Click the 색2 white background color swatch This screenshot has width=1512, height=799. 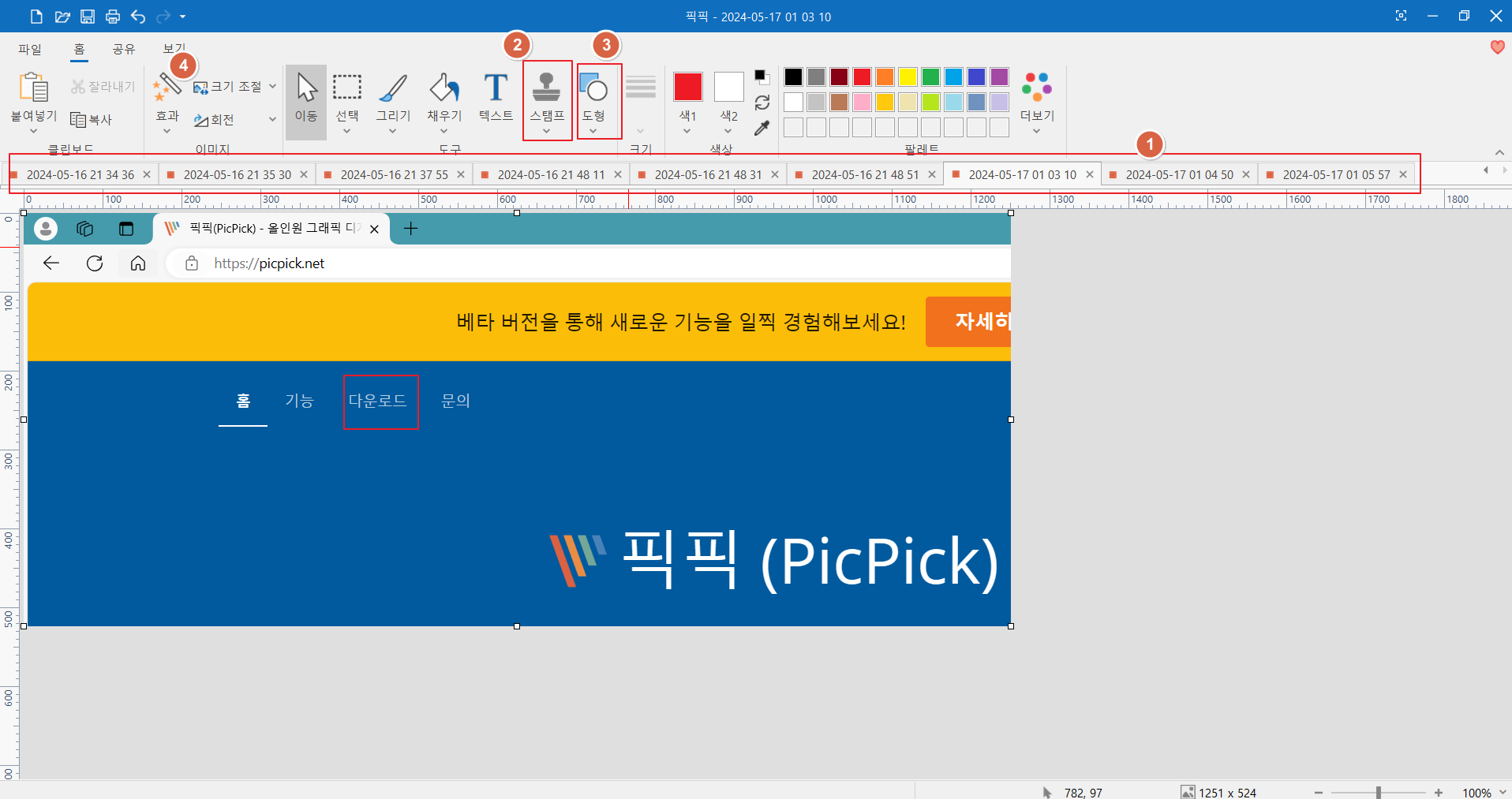click(x=729, y=87)
